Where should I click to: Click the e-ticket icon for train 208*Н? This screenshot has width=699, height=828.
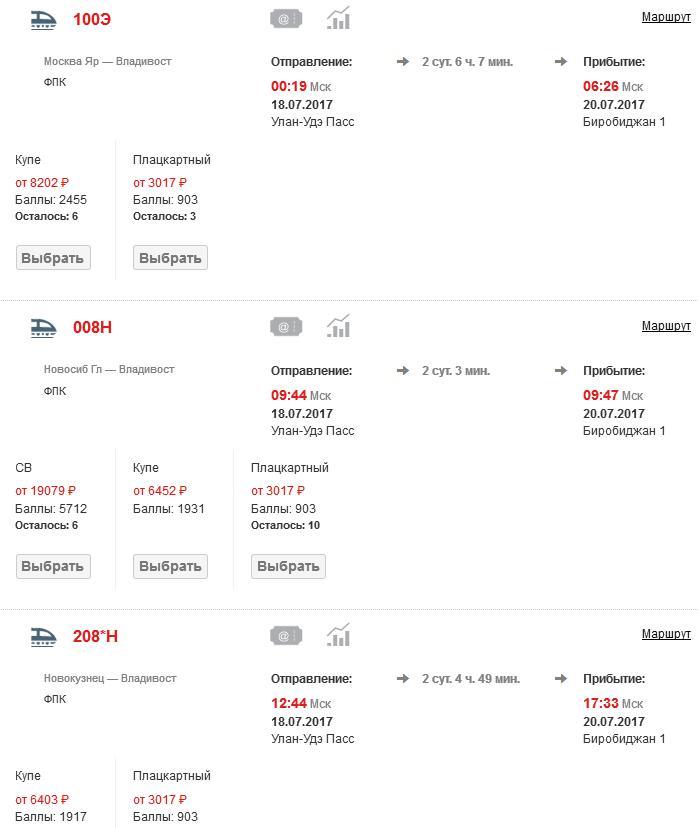pos(286,635)
